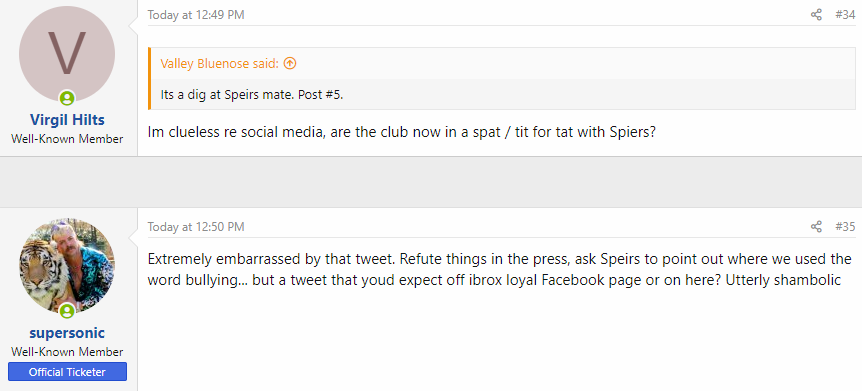862x391 pixels.
Task: Click the Official Ticketer badge
Action: pyautogui.click(x=67, y=372)
